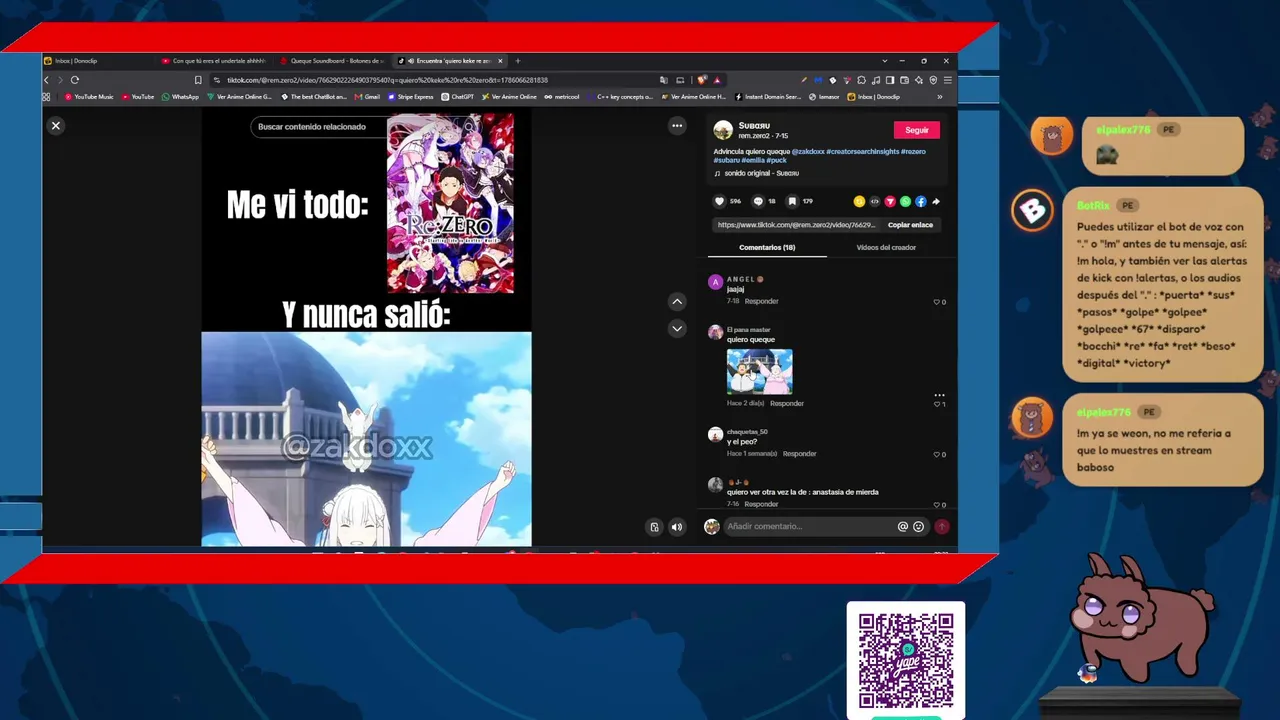Screen dimensions: 1280x720
Task: Click the Yape QR code on stream overlay
Action: point(906,660)
